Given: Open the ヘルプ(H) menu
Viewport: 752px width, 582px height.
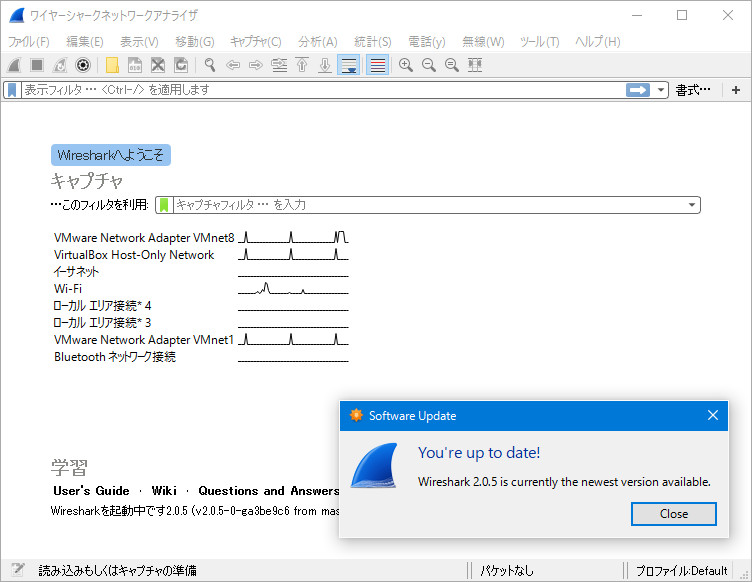Looking at the screenshot, I should [598, 42].
